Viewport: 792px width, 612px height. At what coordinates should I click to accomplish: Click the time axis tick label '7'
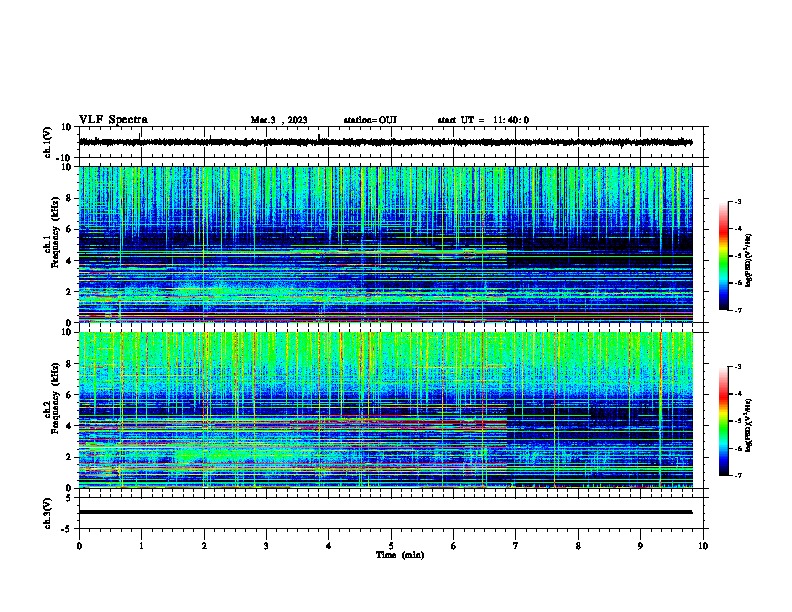516,546
